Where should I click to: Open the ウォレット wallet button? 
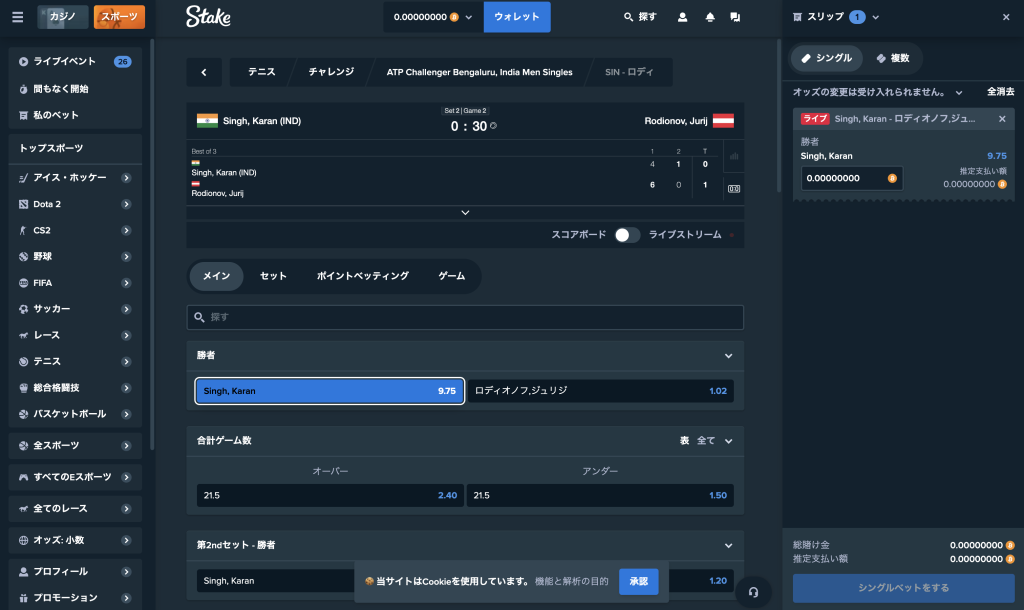pyautogui.click(x=517, y=17)
